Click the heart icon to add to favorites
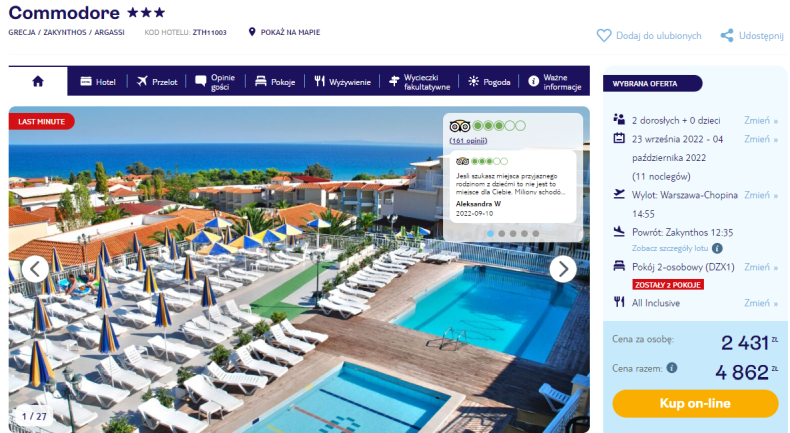This screenshot has width=790, height=433. (x=604, y=35)
